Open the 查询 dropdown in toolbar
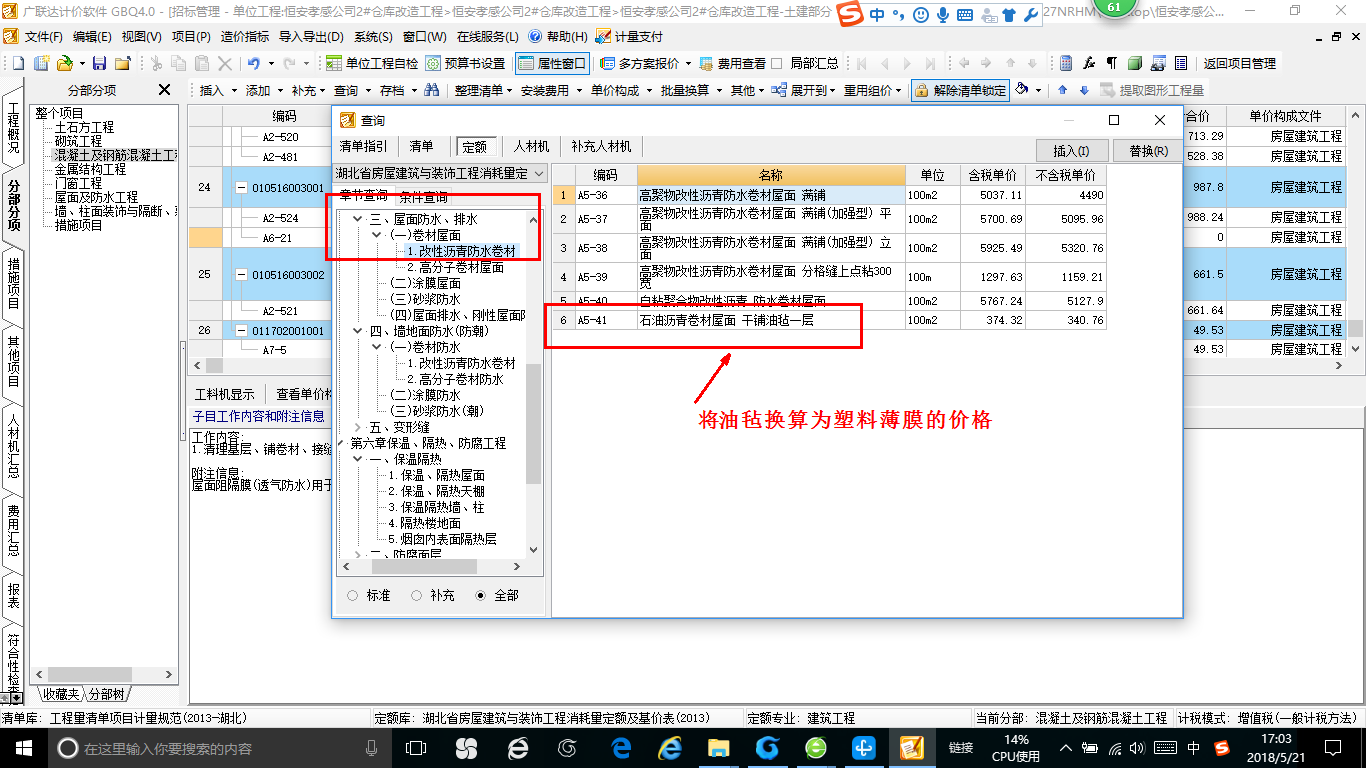Screen dimensions: 1366x768 pyautogui.click(x=351, y=90)
